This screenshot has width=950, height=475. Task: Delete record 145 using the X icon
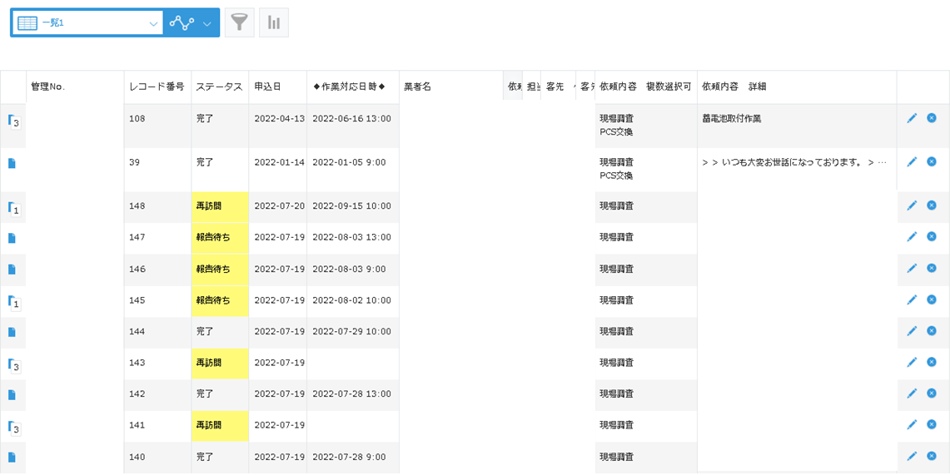pyautogui.click(x=932, y=300)
